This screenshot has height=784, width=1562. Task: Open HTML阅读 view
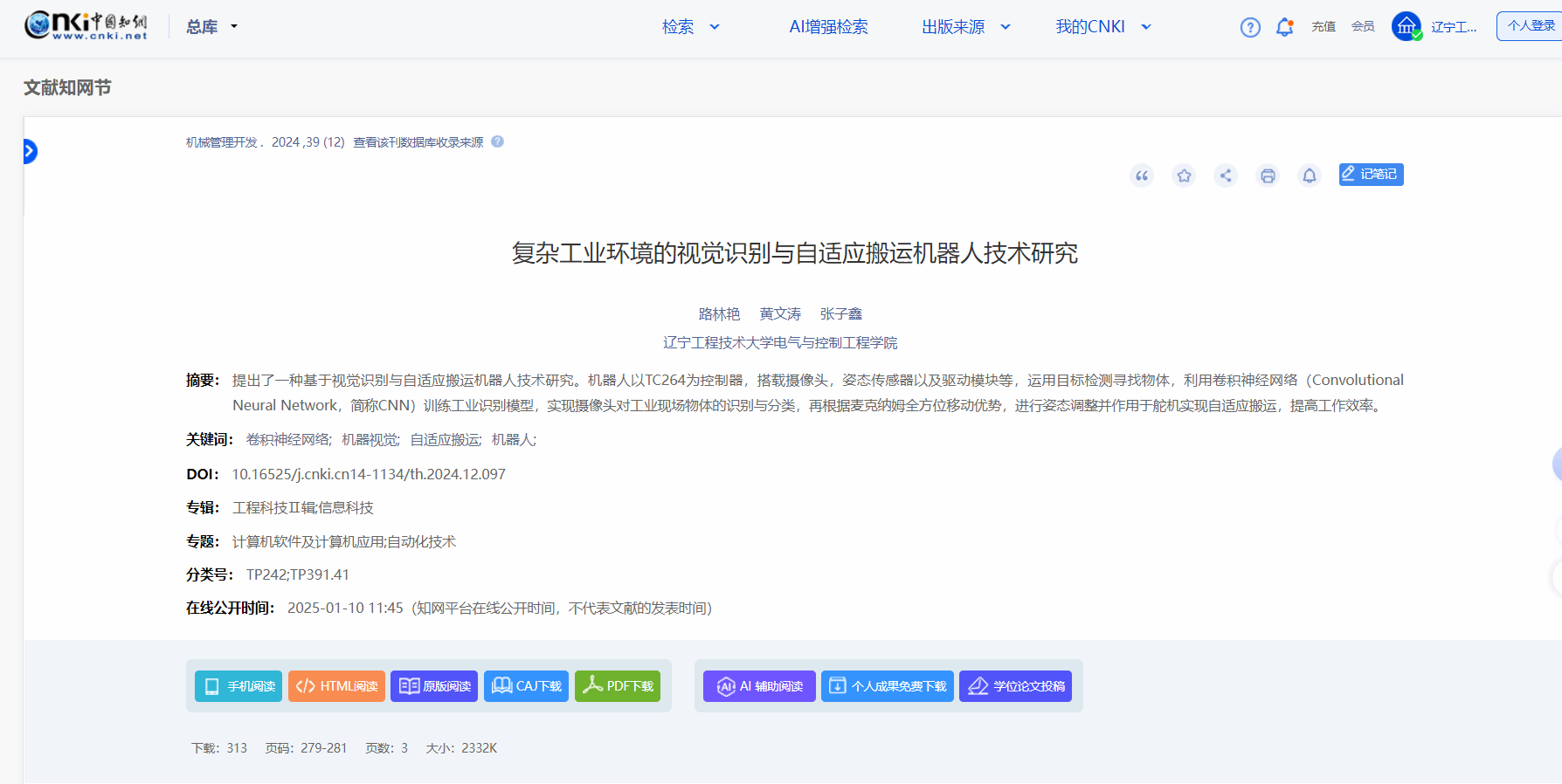pyautogui.click(x=336, y=686)
